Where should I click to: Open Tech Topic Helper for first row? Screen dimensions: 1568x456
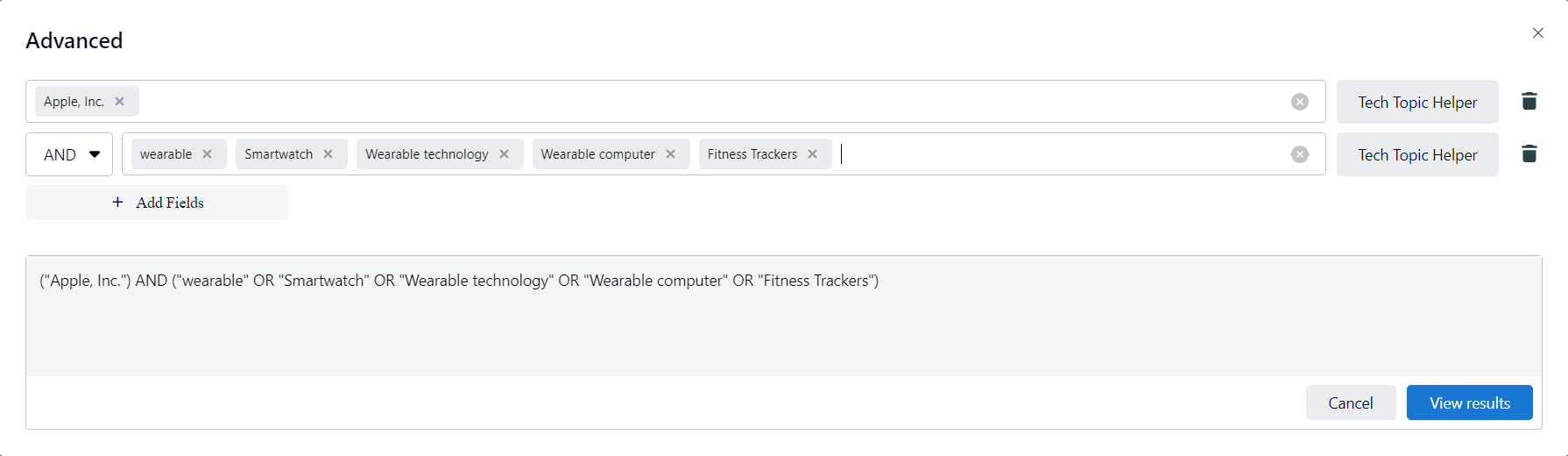pos(1417,102)
